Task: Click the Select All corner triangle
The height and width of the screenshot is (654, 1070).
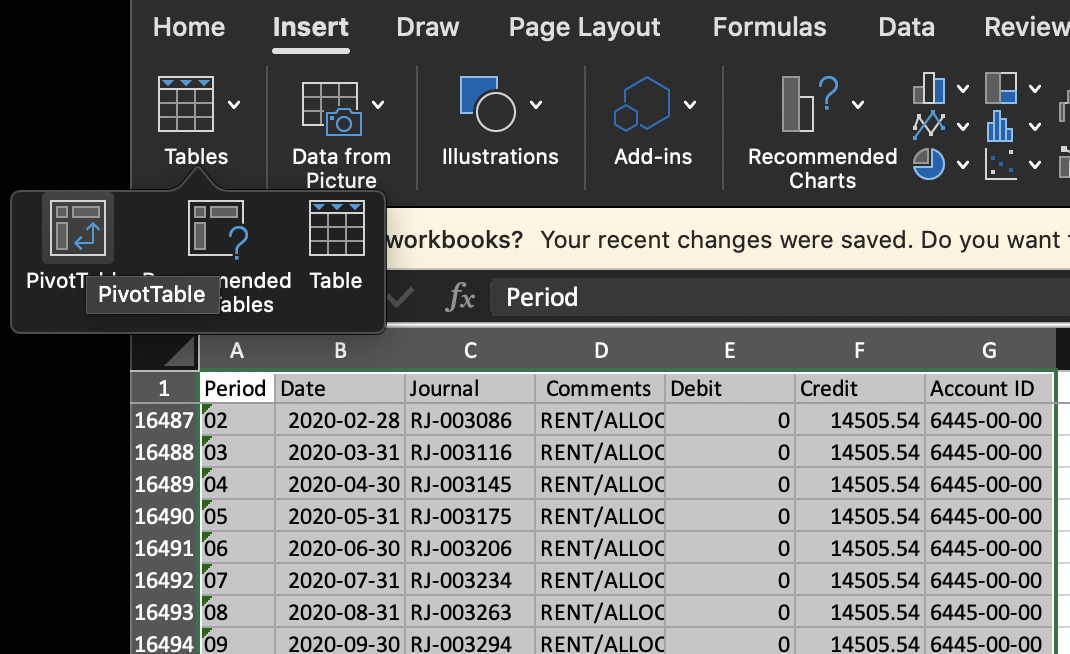Action: 179,352
